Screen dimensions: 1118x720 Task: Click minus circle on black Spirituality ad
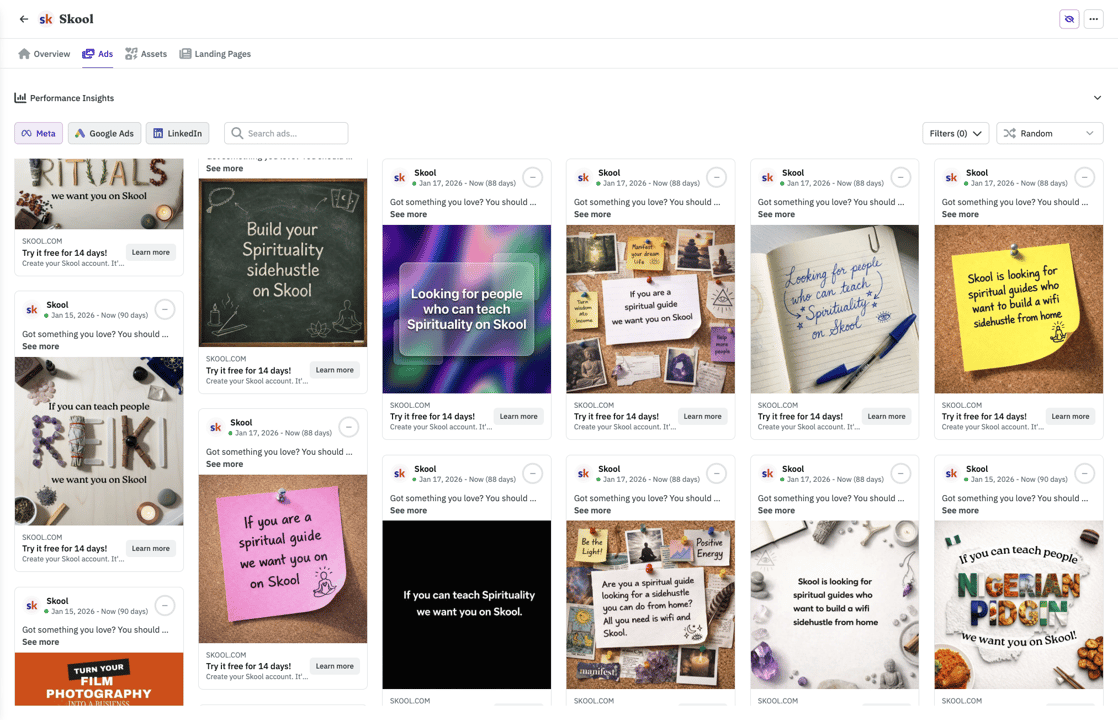[533, 473]
